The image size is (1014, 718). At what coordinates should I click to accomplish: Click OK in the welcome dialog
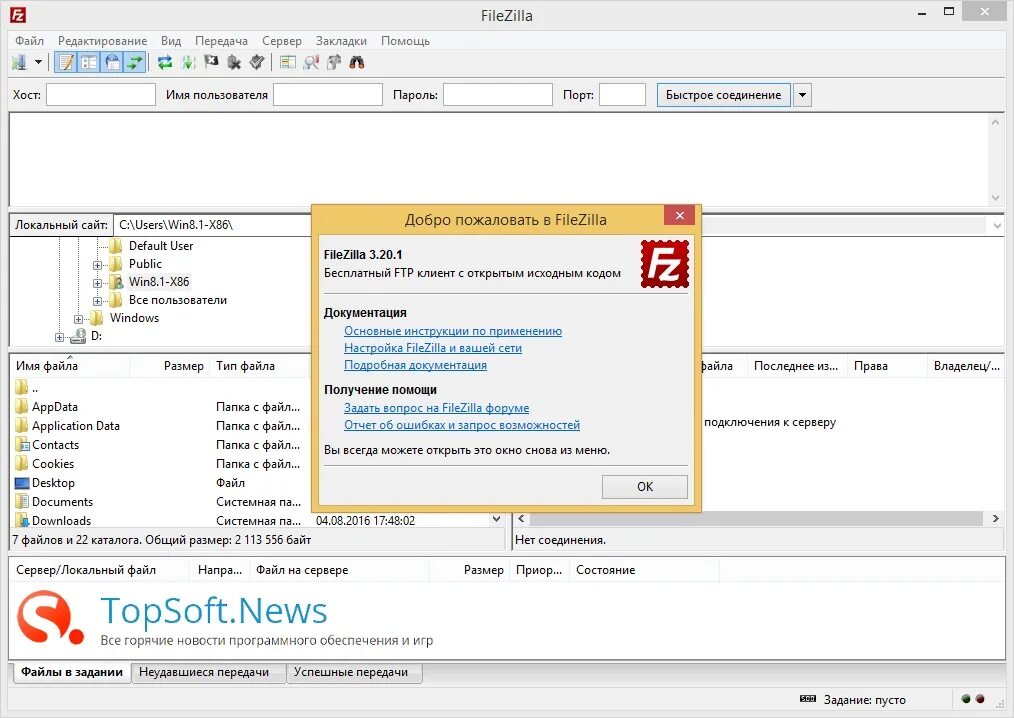645,486
